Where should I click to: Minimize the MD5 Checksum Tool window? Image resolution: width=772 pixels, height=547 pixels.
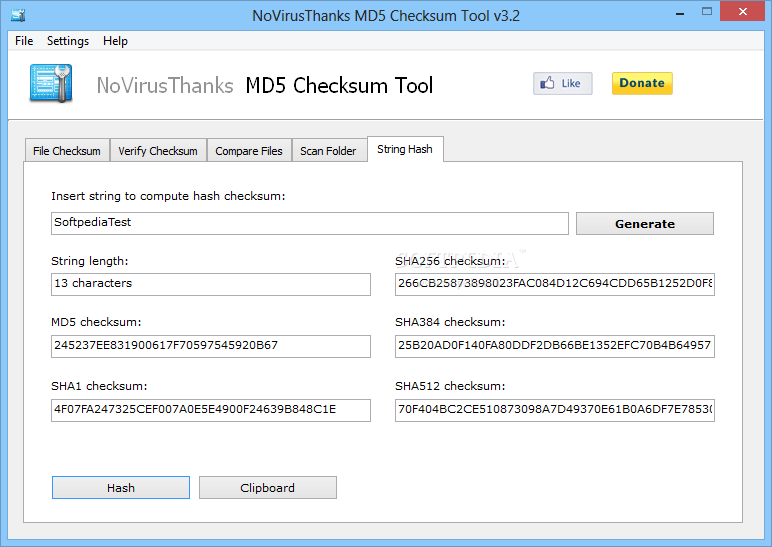[x=680, y=13]
